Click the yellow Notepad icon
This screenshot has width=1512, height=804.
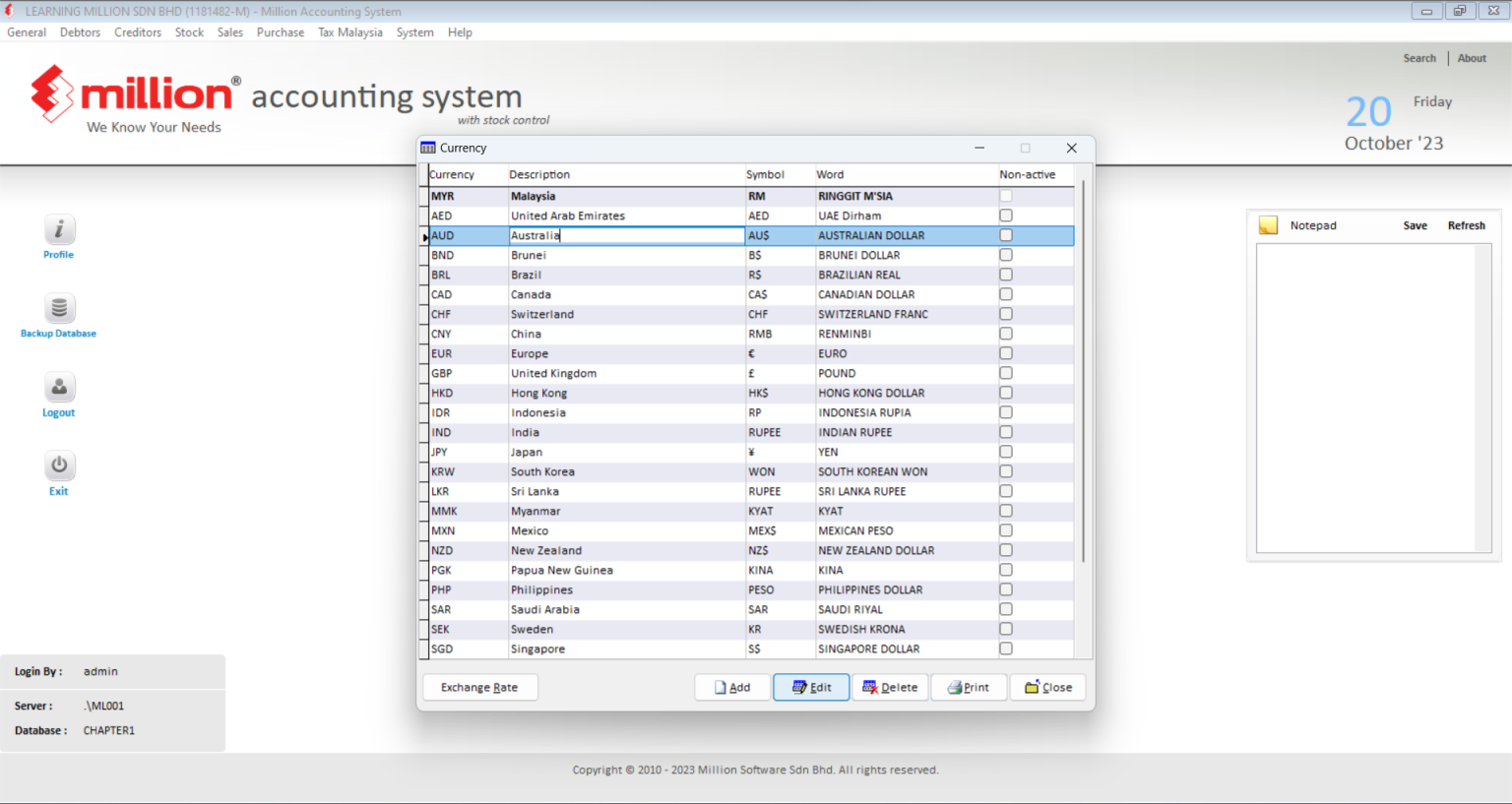point(1269,225)
